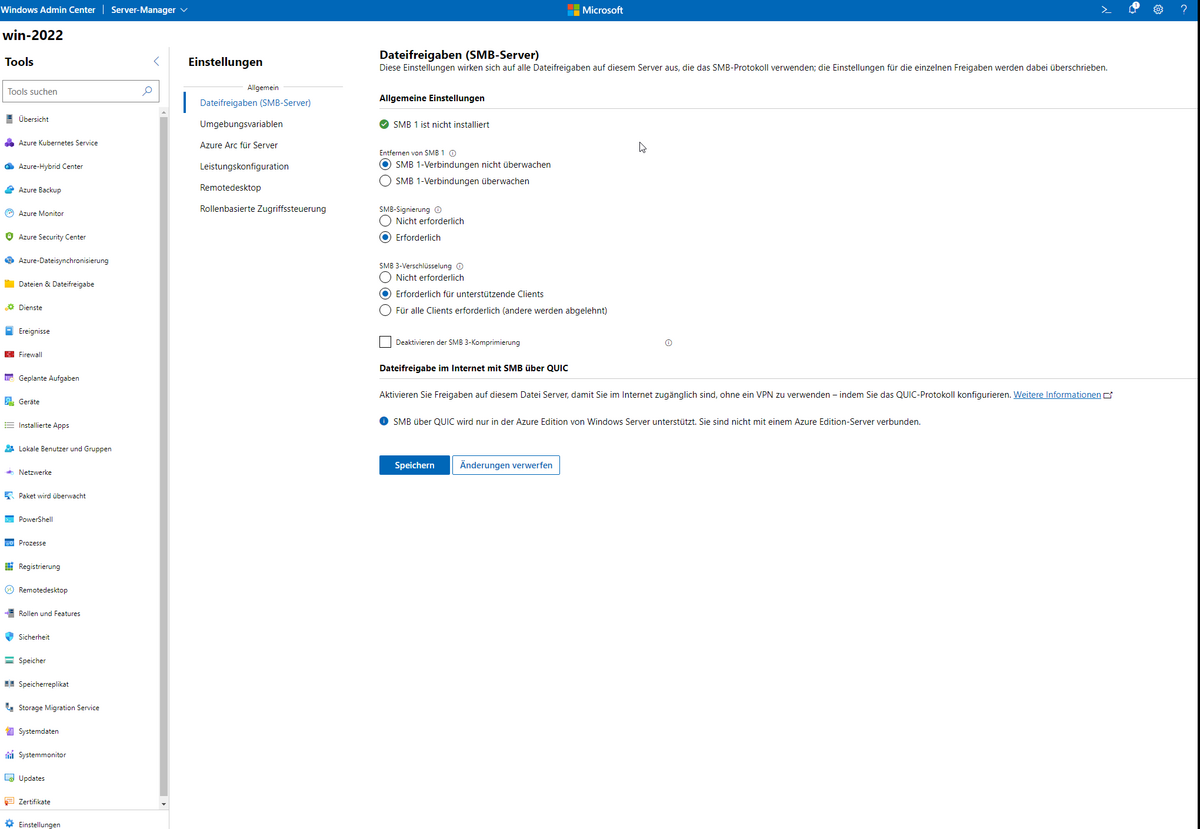Check Deaktivieren der SMB 3-Komprimierung
Viewport: 1200px width, 829px height.
[385, 341]
